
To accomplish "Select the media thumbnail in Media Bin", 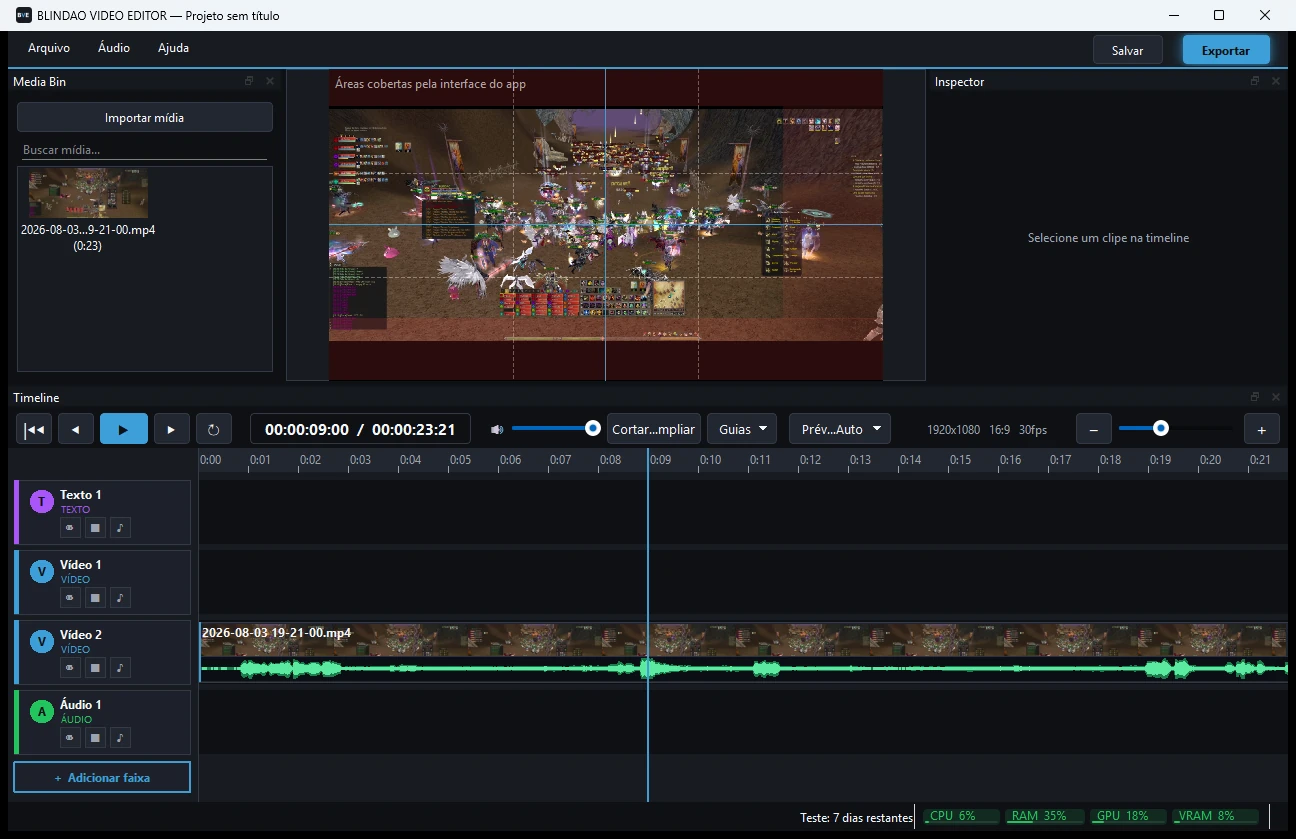I will [x=88, y=193].
